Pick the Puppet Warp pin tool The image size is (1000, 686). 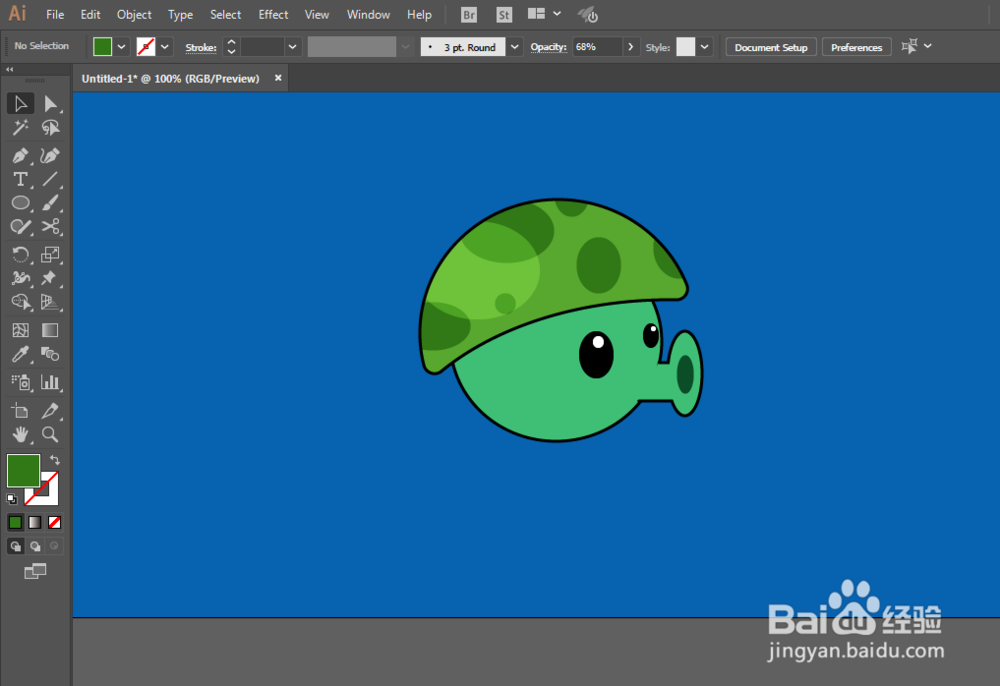click(x=50, y=278)
